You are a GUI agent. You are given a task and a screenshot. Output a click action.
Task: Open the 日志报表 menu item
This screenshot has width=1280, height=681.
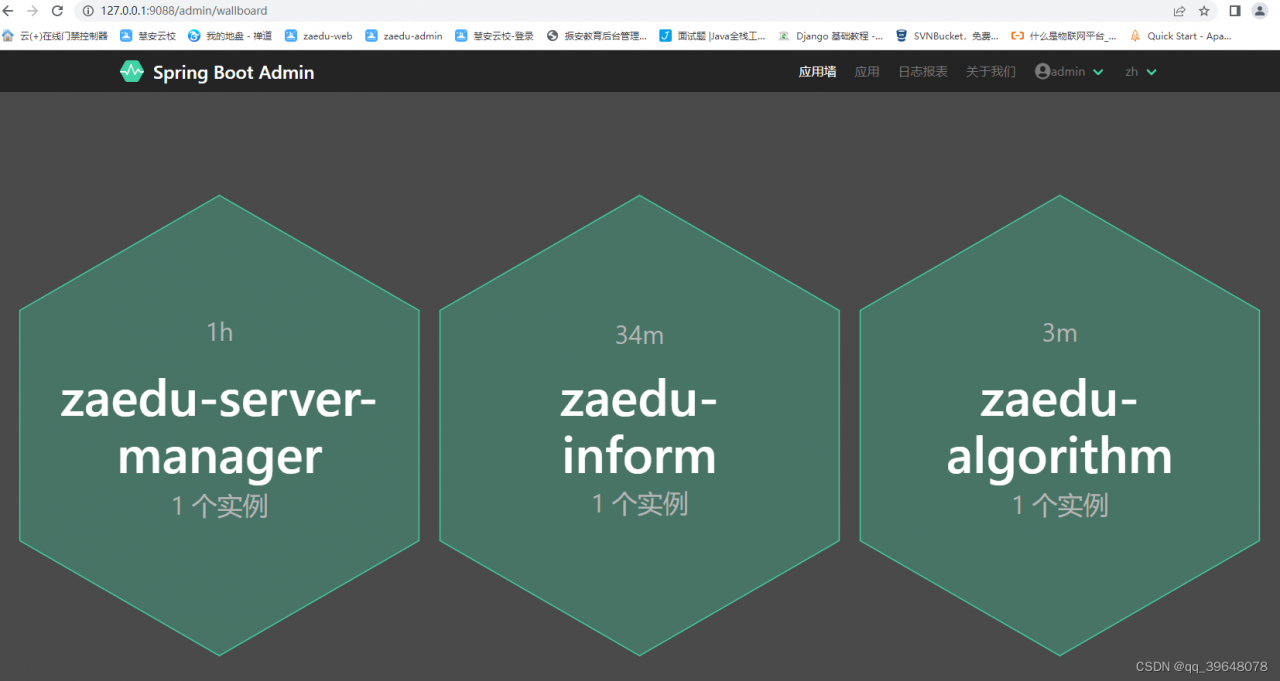click(923, 72)
